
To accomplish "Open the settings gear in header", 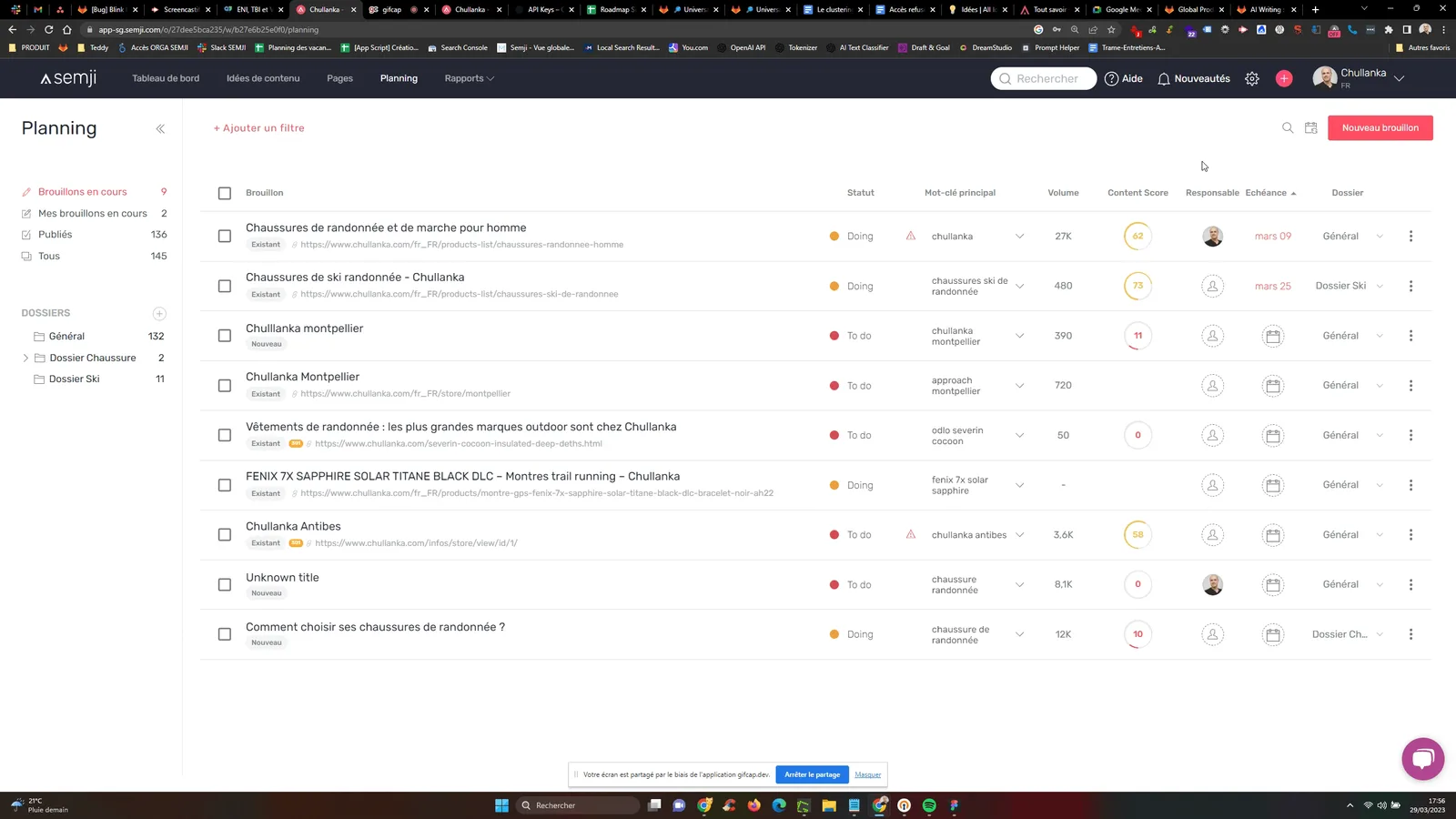I will (1252, 79).
